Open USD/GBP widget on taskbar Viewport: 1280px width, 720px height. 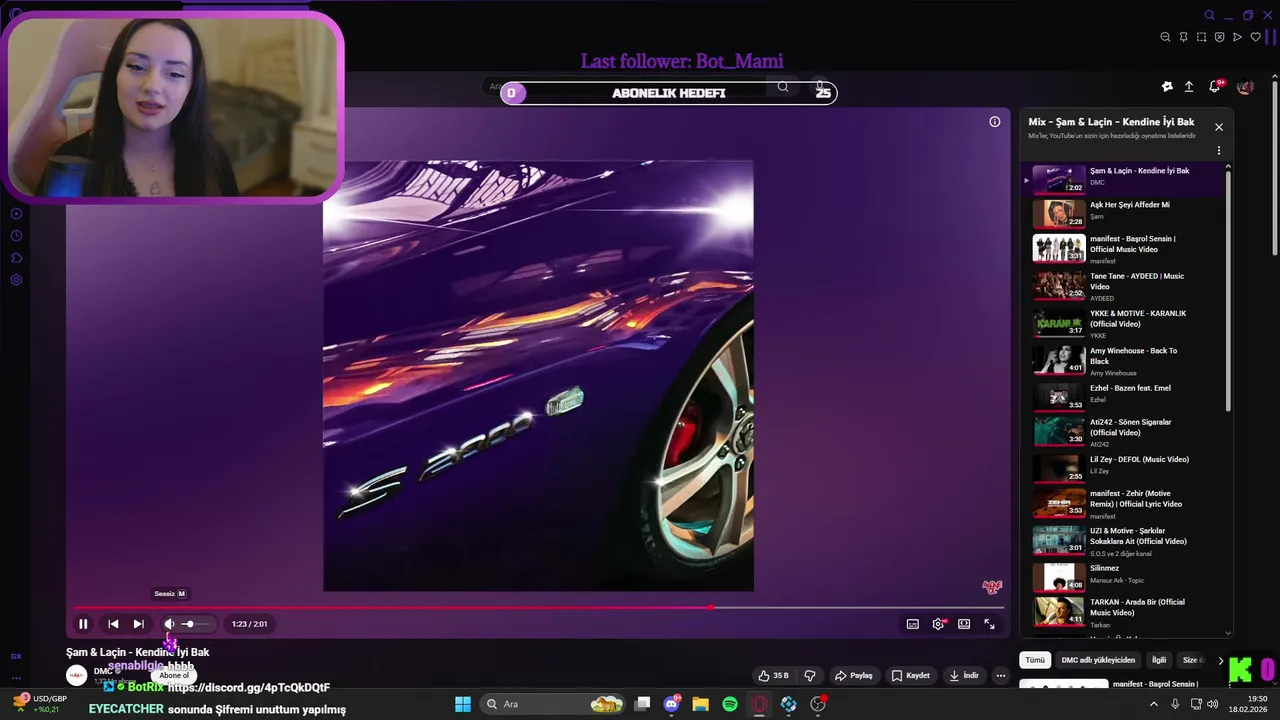(40, 704)
